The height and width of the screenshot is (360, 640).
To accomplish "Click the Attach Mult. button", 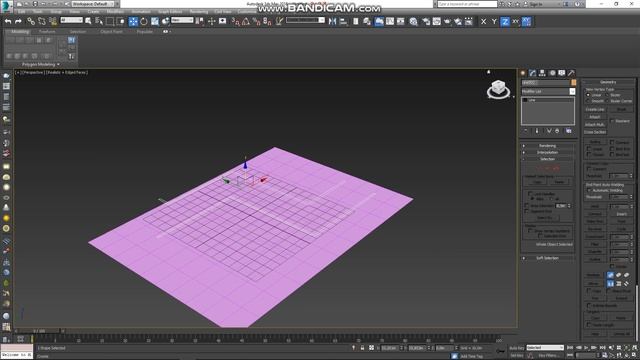I will pos(595,124).
